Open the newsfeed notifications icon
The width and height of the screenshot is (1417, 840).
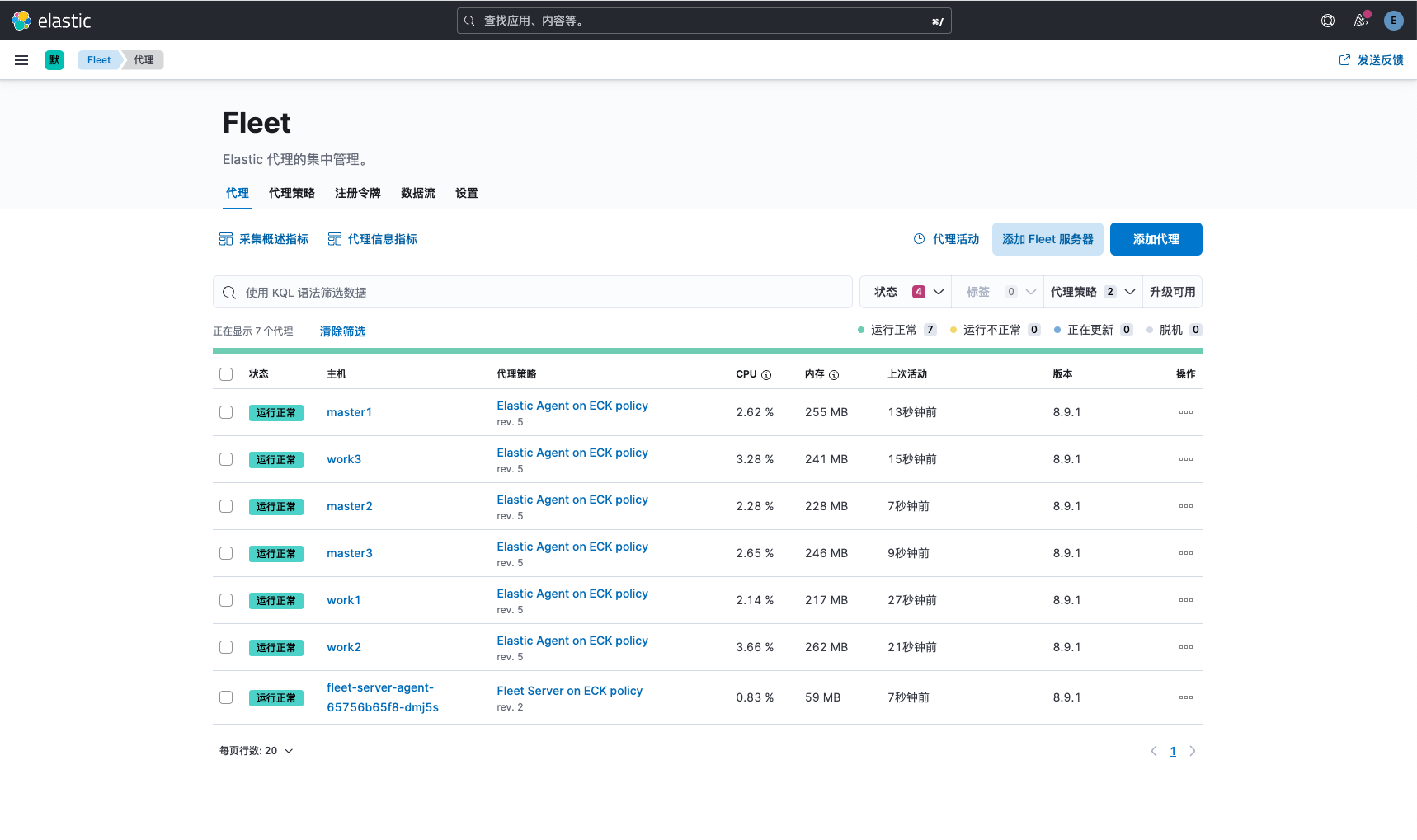[x=1361, y=21]
